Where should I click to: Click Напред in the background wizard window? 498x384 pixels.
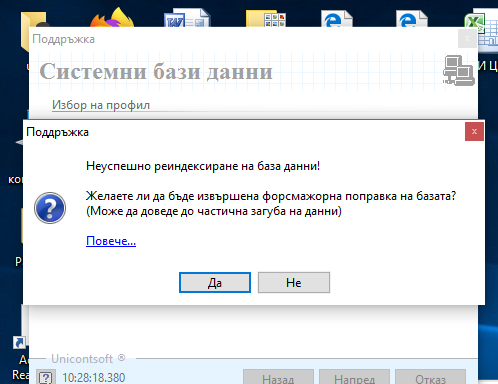(354, 378)
